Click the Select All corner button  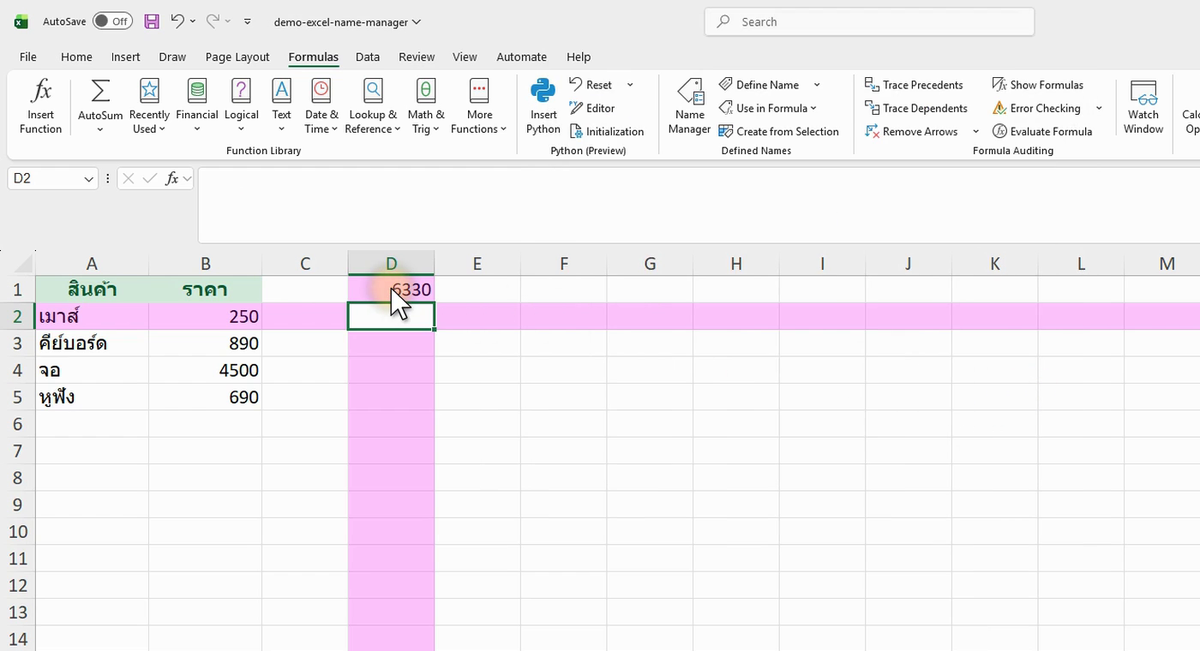(17, 264)
